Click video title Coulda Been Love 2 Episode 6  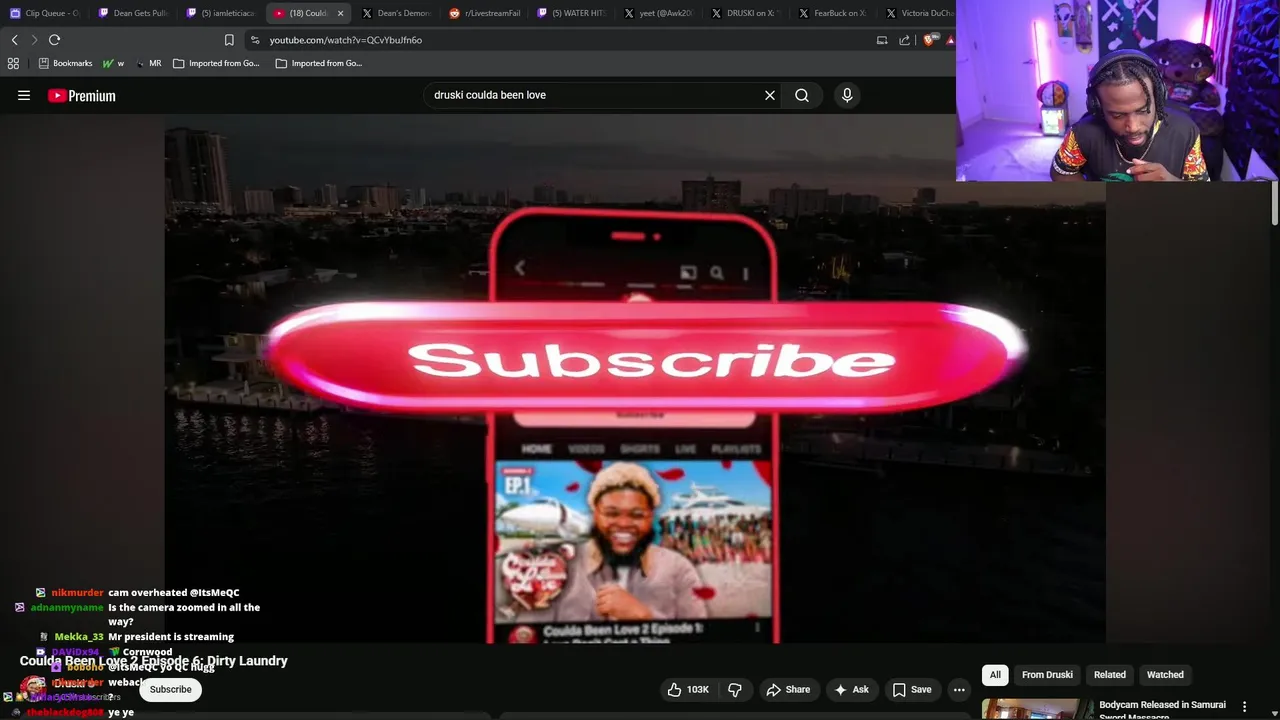[154, 661]
